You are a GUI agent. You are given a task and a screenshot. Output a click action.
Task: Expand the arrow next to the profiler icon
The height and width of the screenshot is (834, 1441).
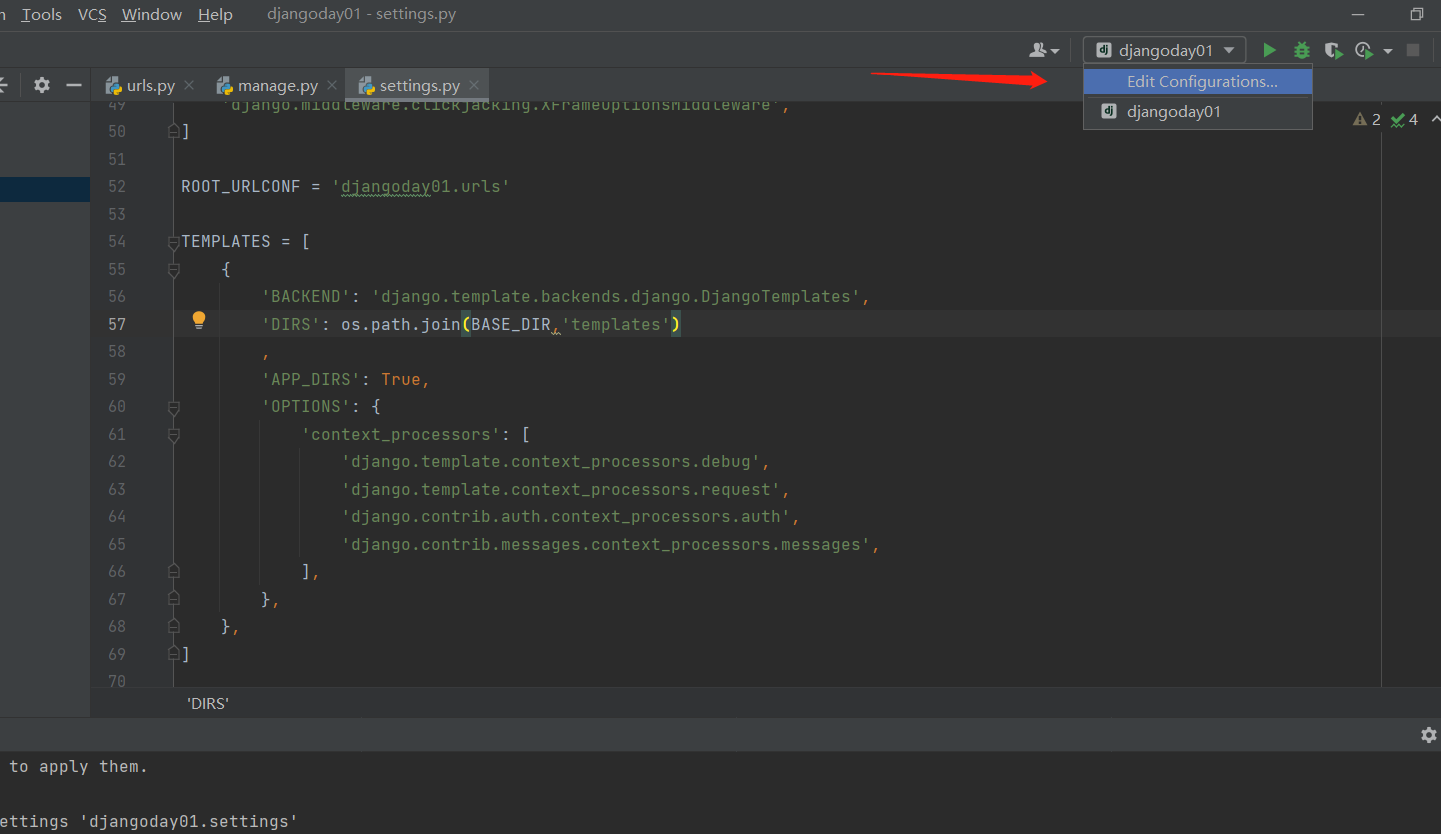click(x=1388, y=50)
